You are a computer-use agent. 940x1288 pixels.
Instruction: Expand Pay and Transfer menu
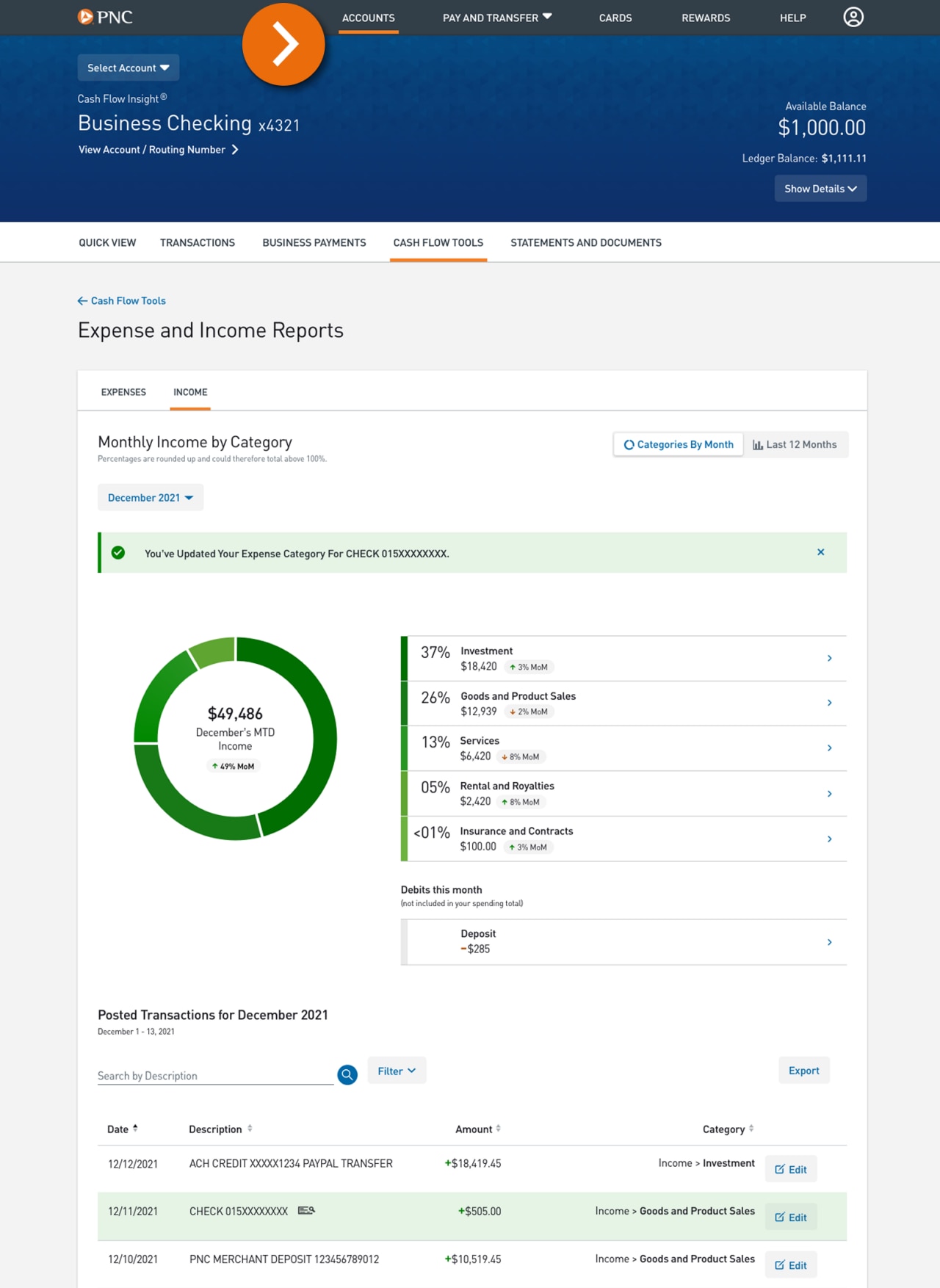[x=497, y=18]
